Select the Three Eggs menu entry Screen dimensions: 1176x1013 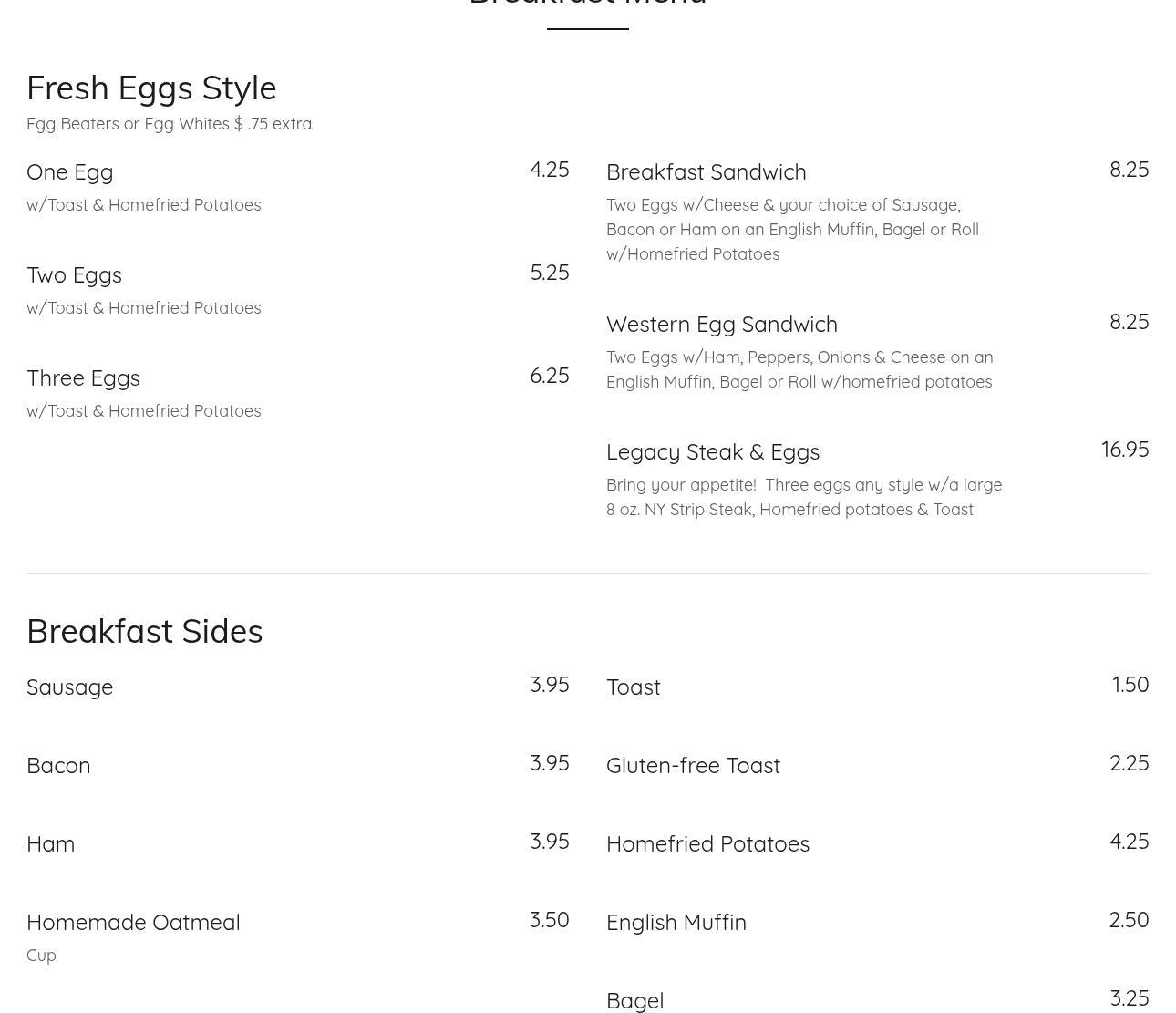[83, 378]
